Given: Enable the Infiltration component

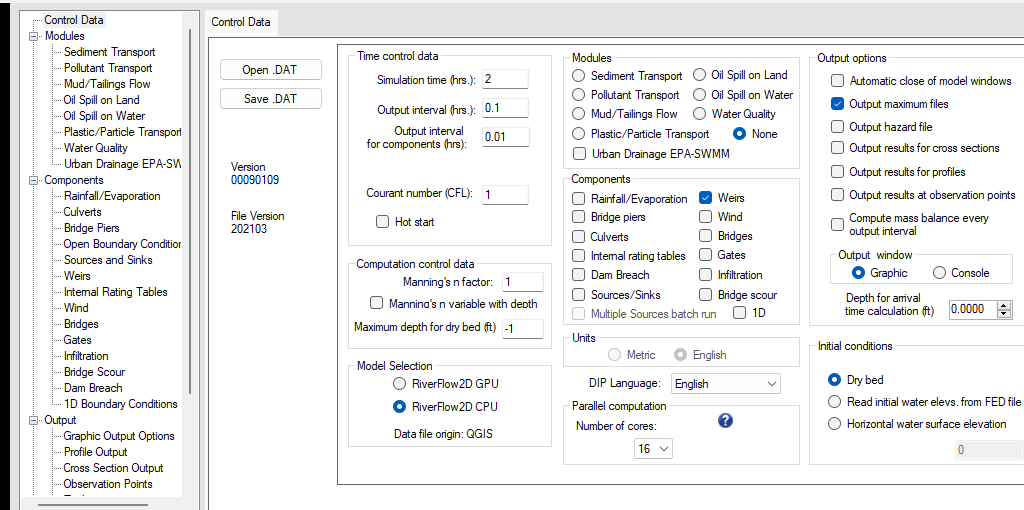Looking at the screenshot, I should pyautogui.click(x=705, y=275).
